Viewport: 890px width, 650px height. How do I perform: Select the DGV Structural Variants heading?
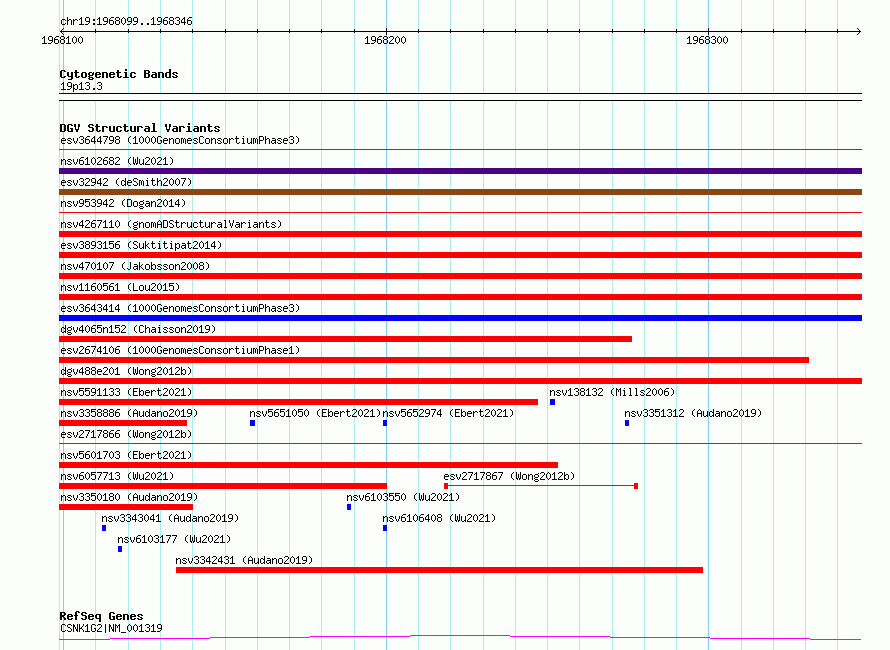pyautogui.click(x=140, y=128)
